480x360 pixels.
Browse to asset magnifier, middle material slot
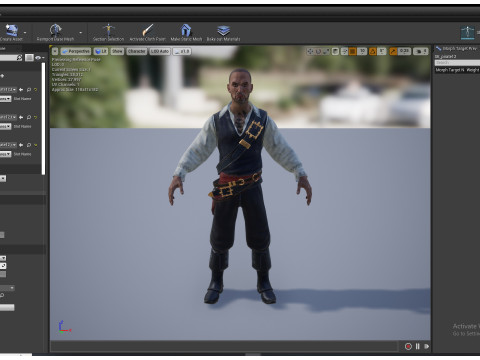tap(29, 117)
